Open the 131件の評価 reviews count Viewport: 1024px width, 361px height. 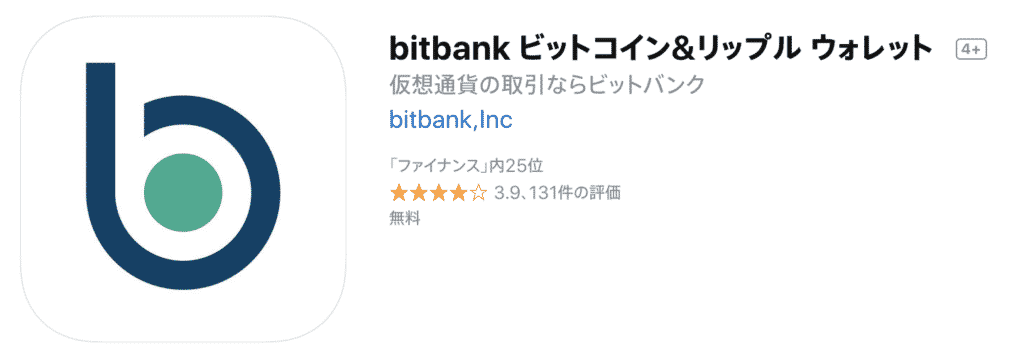(572, 193)
